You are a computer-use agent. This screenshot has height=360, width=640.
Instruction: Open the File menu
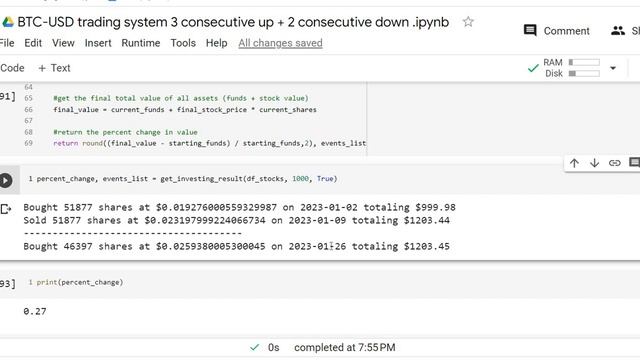pos(7,43)
